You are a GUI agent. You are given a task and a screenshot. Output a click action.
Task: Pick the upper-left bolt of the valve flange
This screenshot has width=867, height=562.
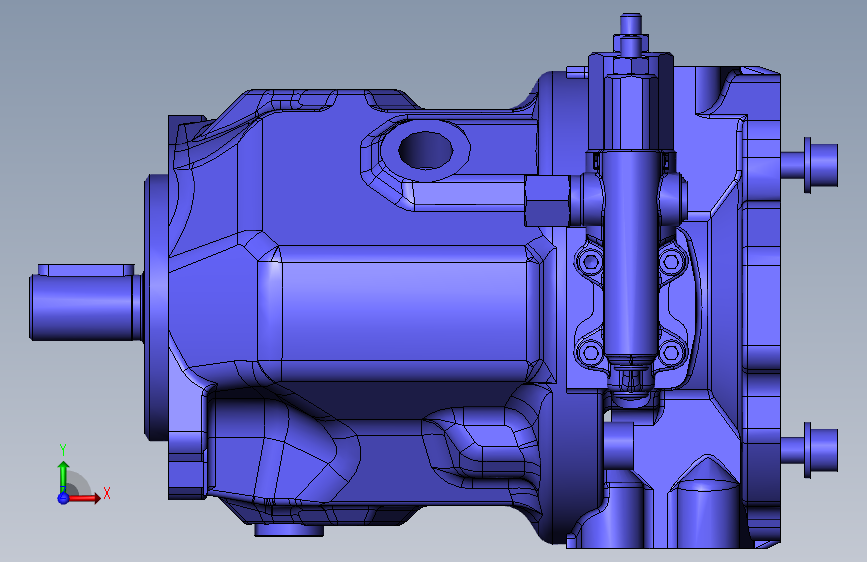click(589, 261)
